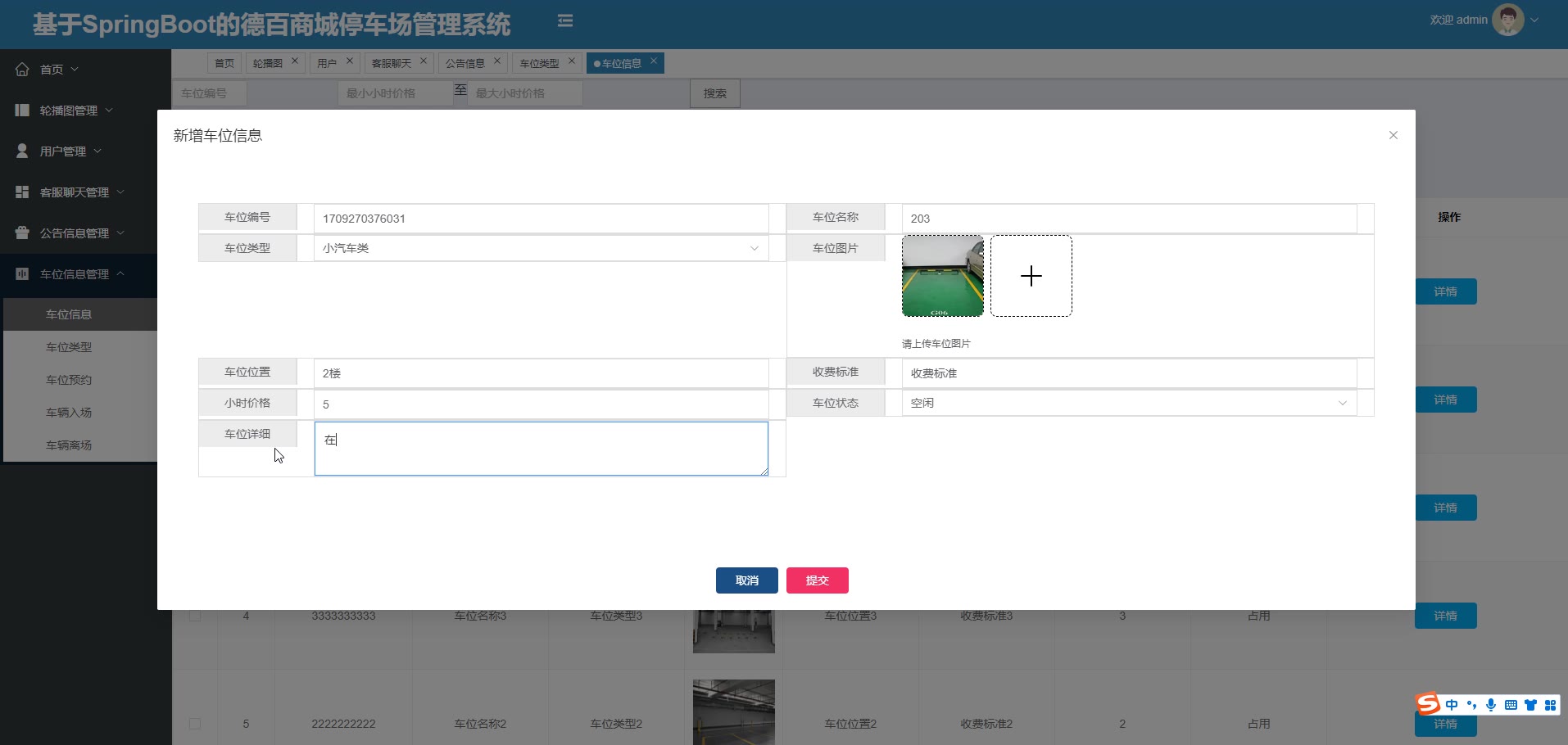The height and width of the screenshot is (745, 1568).
Task: Click the uploaded parking space thumbnail
Action: 942,276
